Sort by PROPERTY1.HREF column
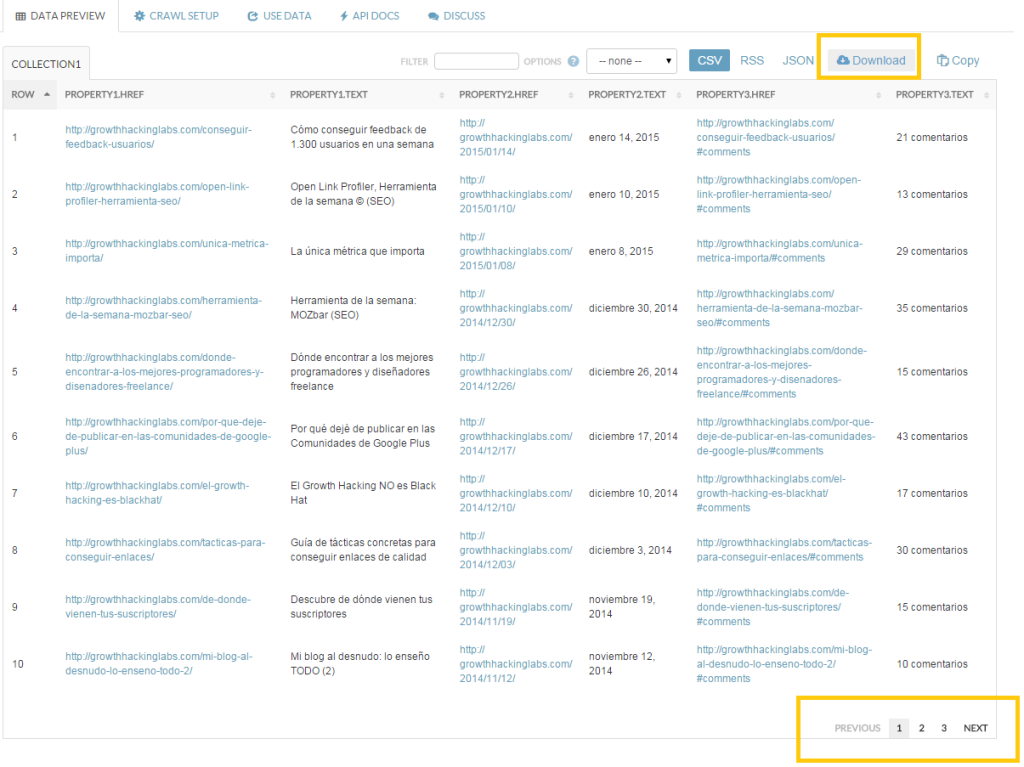The height and width of the screenshot is (767, 1024). (x=169, y=95)
